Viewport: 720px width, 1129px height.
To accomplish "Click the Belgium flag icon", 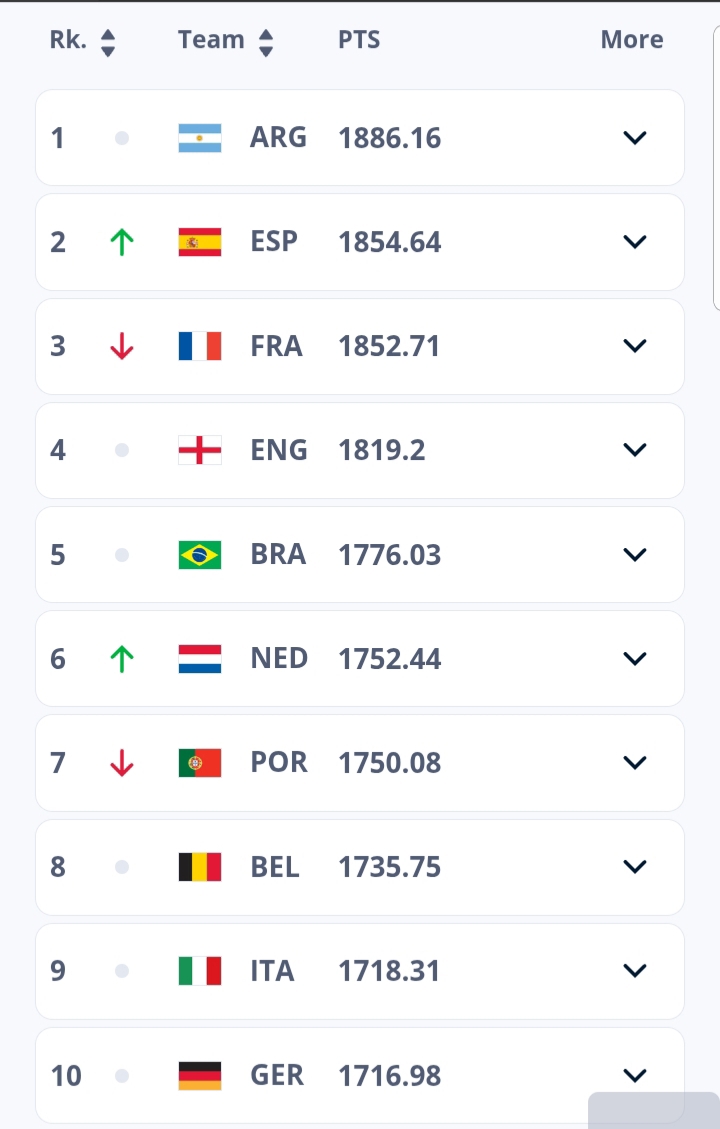I will pyautogui.click(x=200, y=866).
